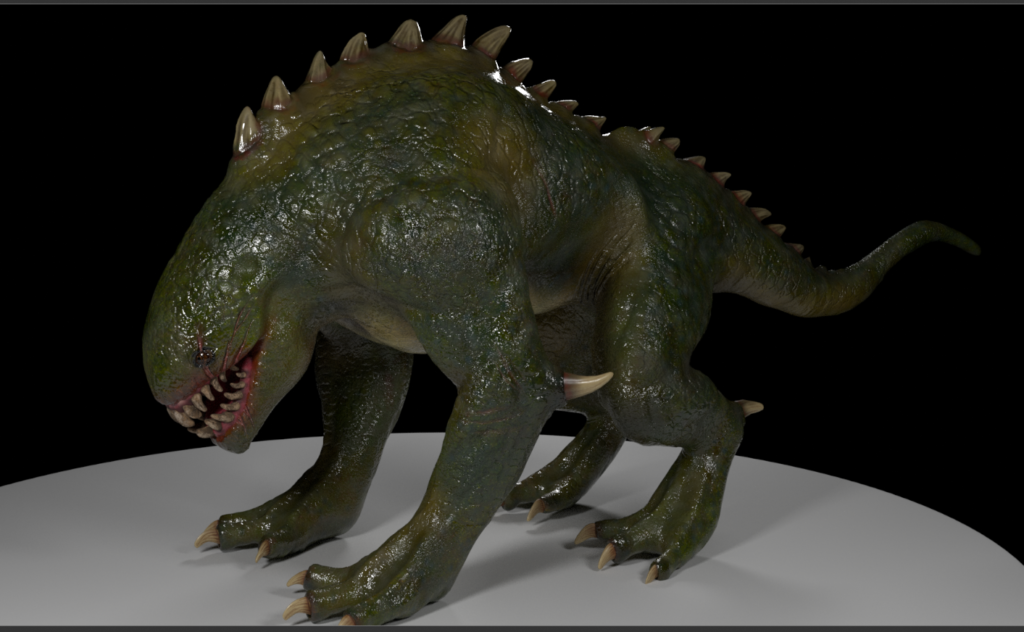Screen dimensions: 1024x632
Task: Select the small spike on the rear leg
Action: click(x=749, y=407)
